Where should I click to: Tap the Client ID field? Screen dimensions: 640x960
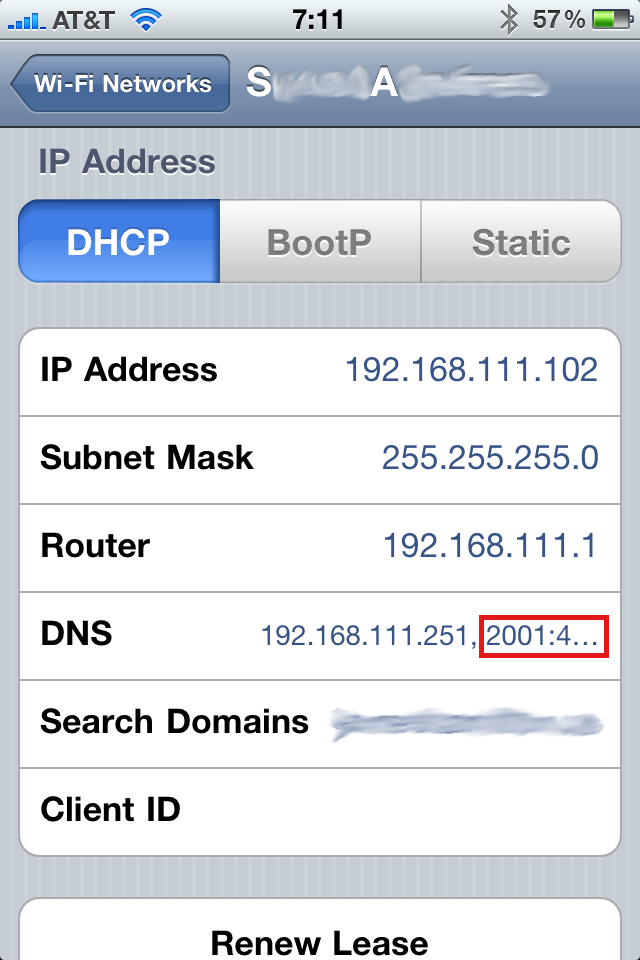pyautogui.click(x=320, y=811)
